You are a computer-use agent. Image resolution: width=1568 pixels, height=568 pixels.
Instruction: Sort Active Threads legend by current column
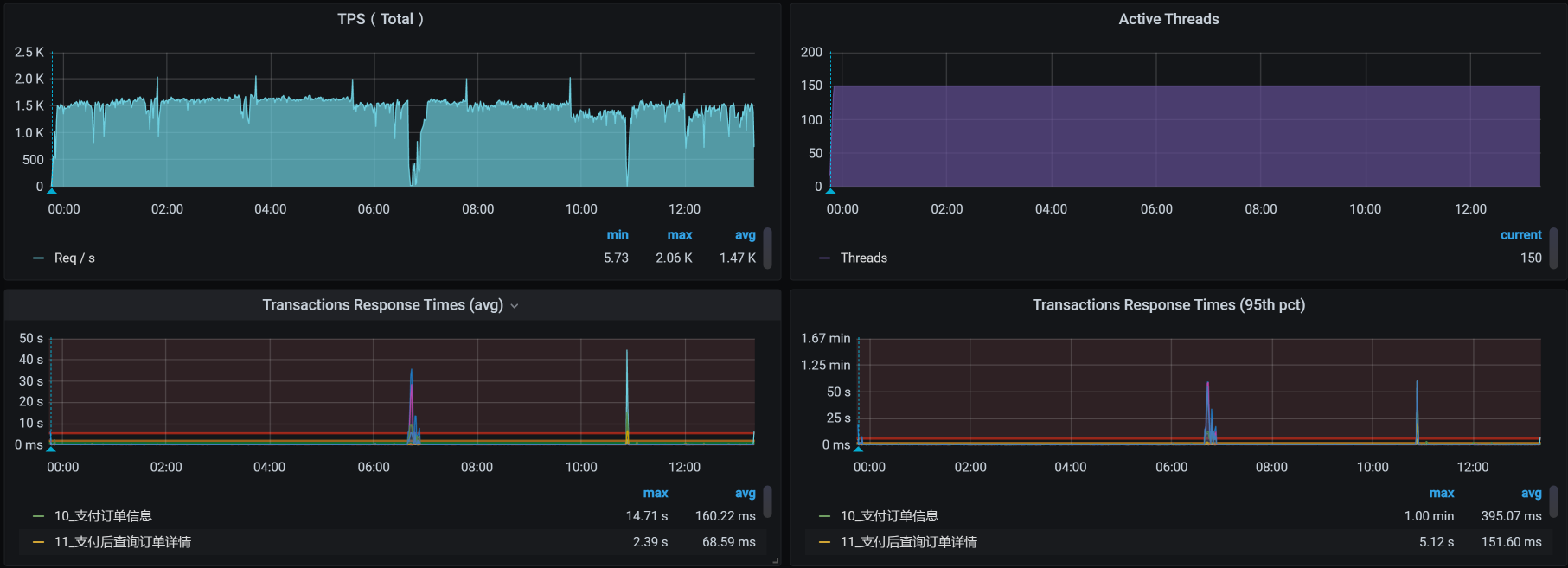click(x=1520, y=235)
